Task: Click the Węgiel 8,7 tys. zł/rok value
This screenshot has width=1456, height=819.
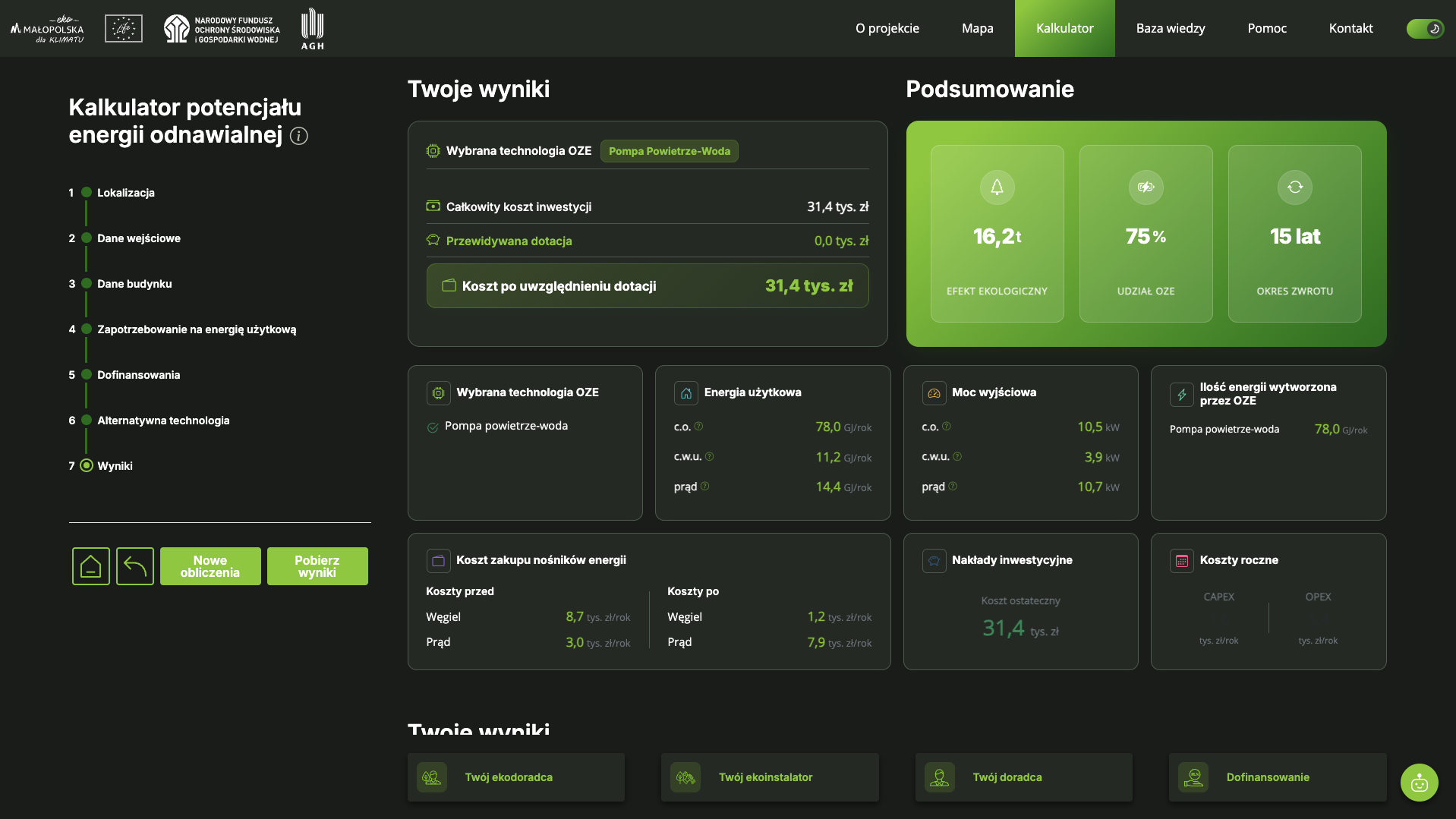Action: [597, 617]
